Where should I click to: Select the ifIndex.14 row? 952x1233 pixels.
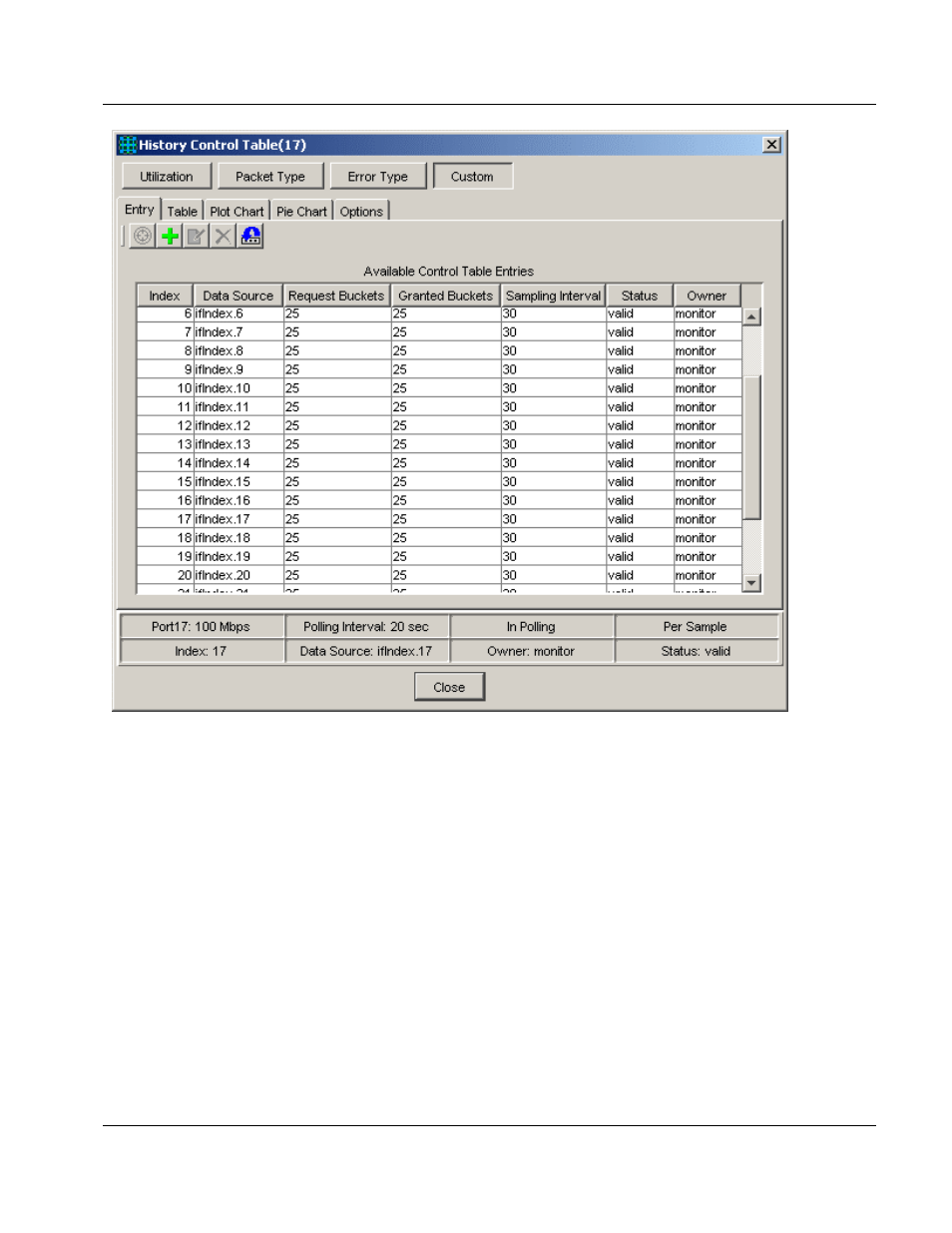pyautogui.click(x=439, y=463)
